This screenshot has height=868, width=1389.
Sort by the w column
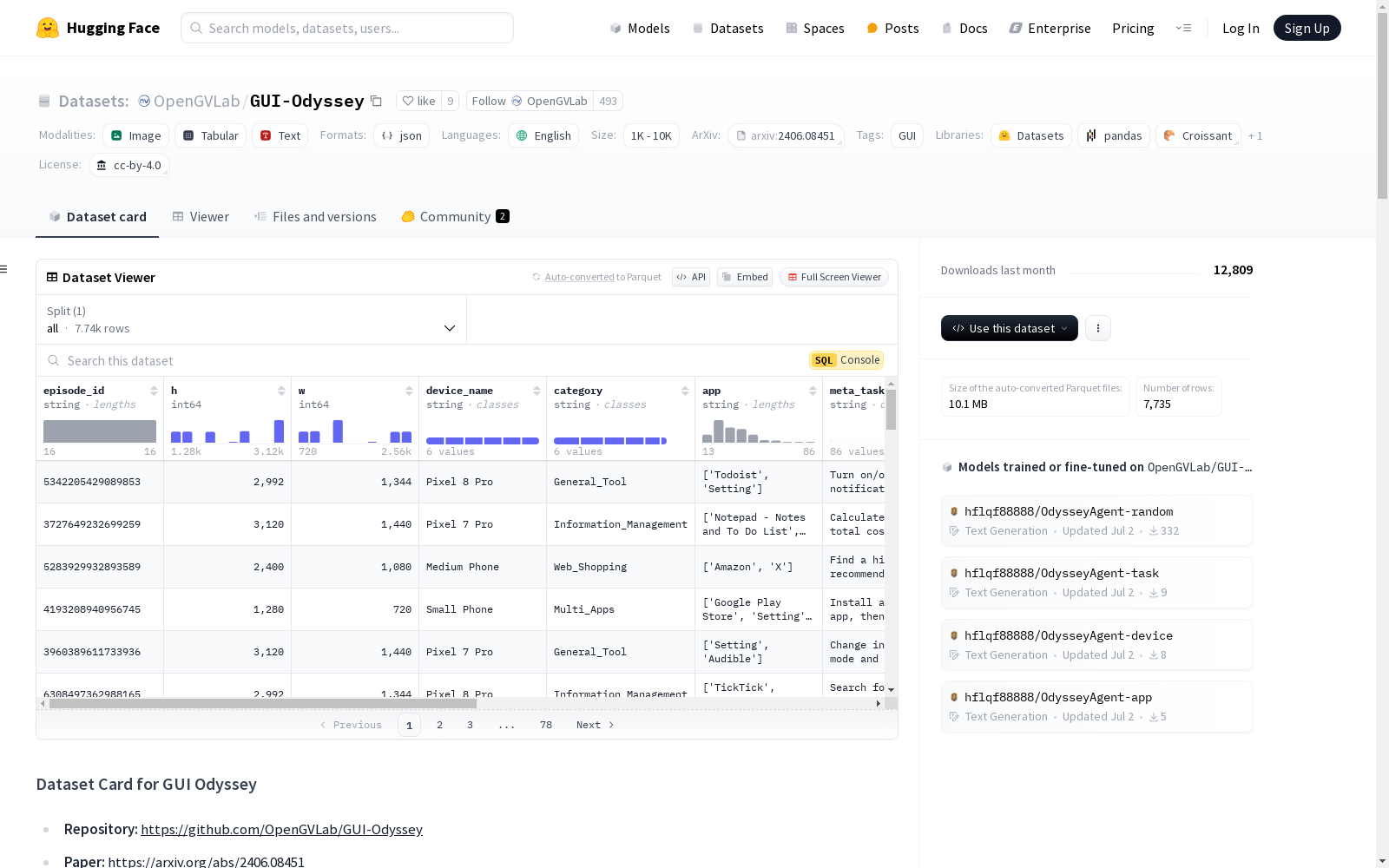click(x=409, y=391)
